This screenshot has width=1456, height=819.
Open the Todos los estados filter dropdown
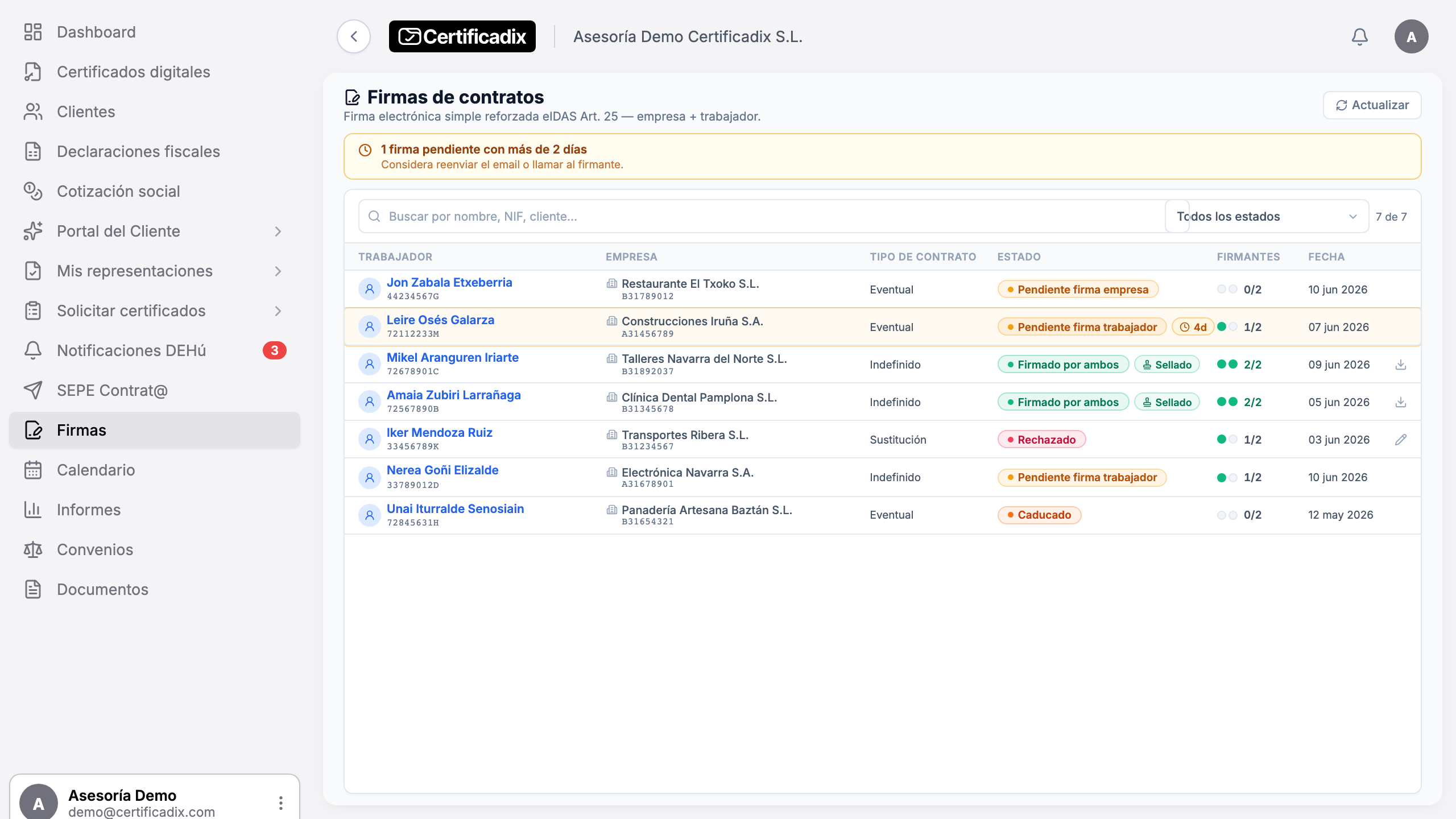[1267, 216]
